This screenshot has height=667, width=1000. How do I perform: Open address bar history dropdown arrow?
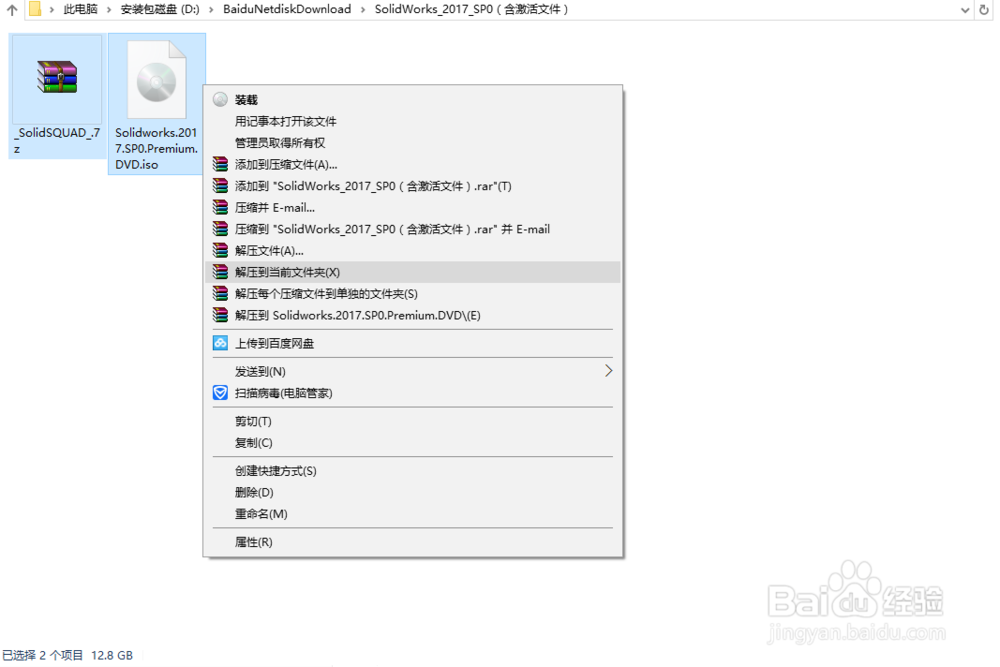(965, 10)
